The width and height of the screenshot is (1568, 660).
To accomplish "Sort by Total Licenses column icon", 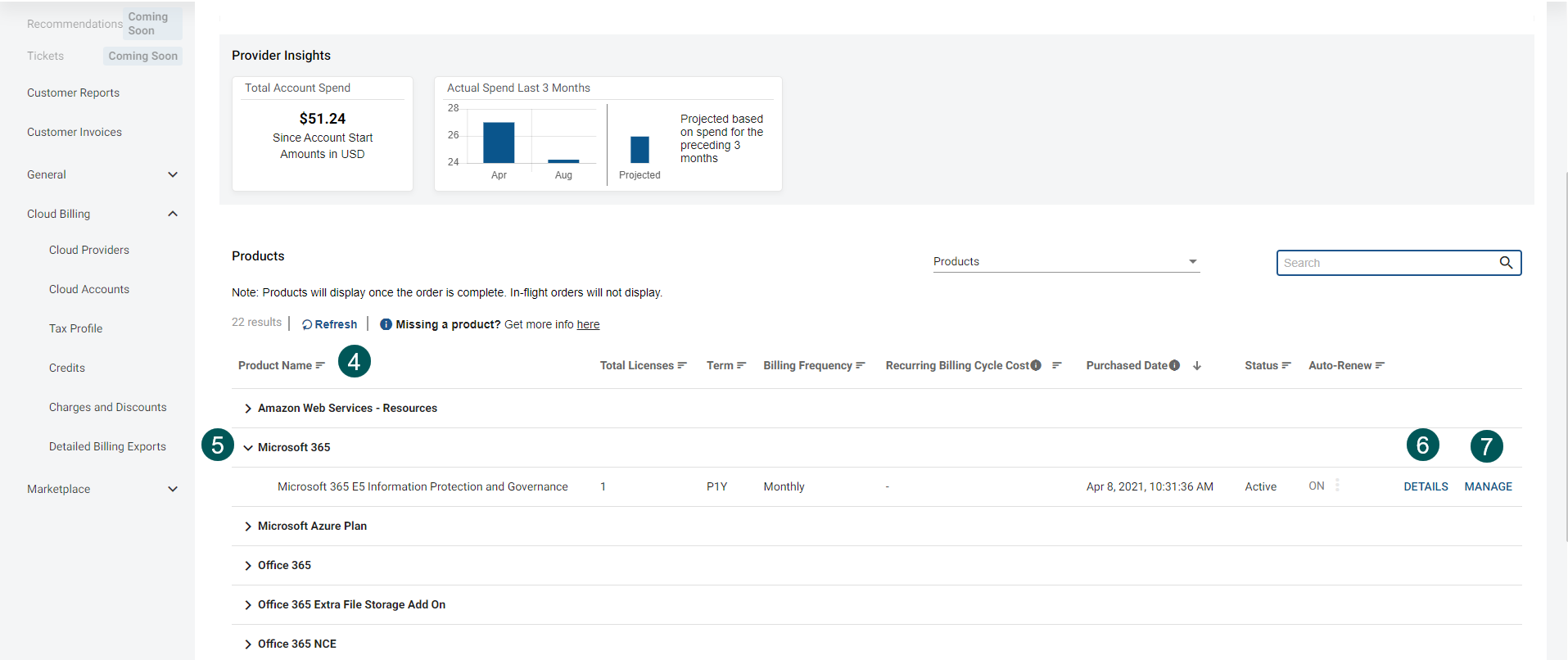I will pyautogui.click(x=682, y=365).
